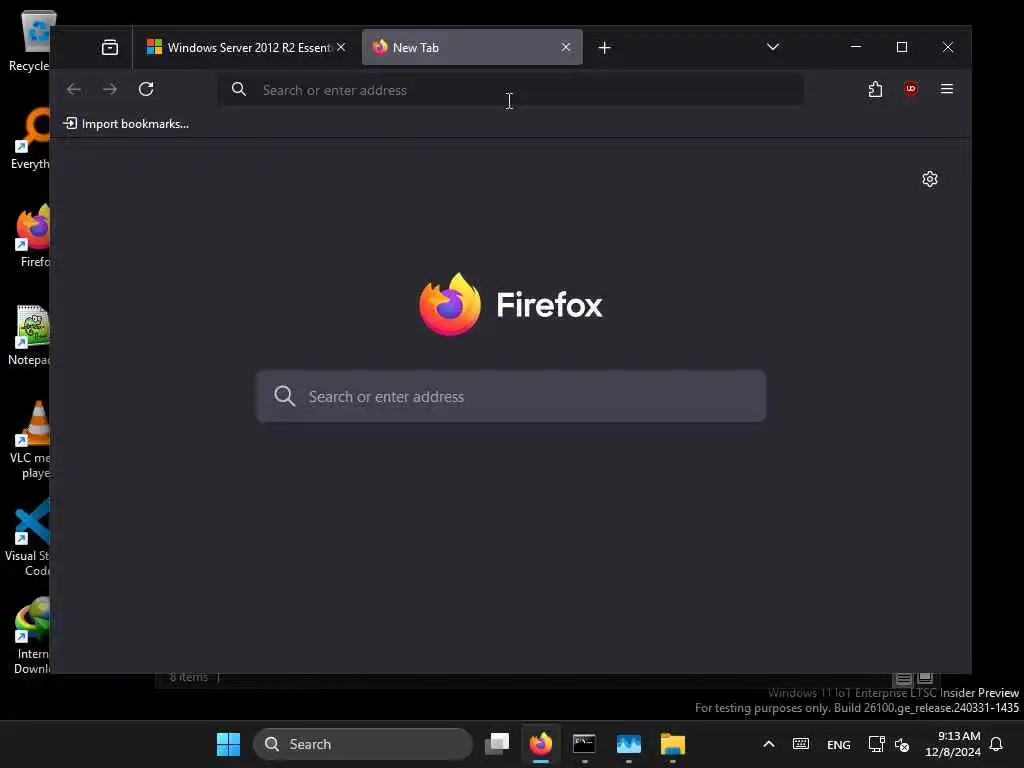Select Firefox desktop shortcut
Screen dimensions: 1024x768
33,236
